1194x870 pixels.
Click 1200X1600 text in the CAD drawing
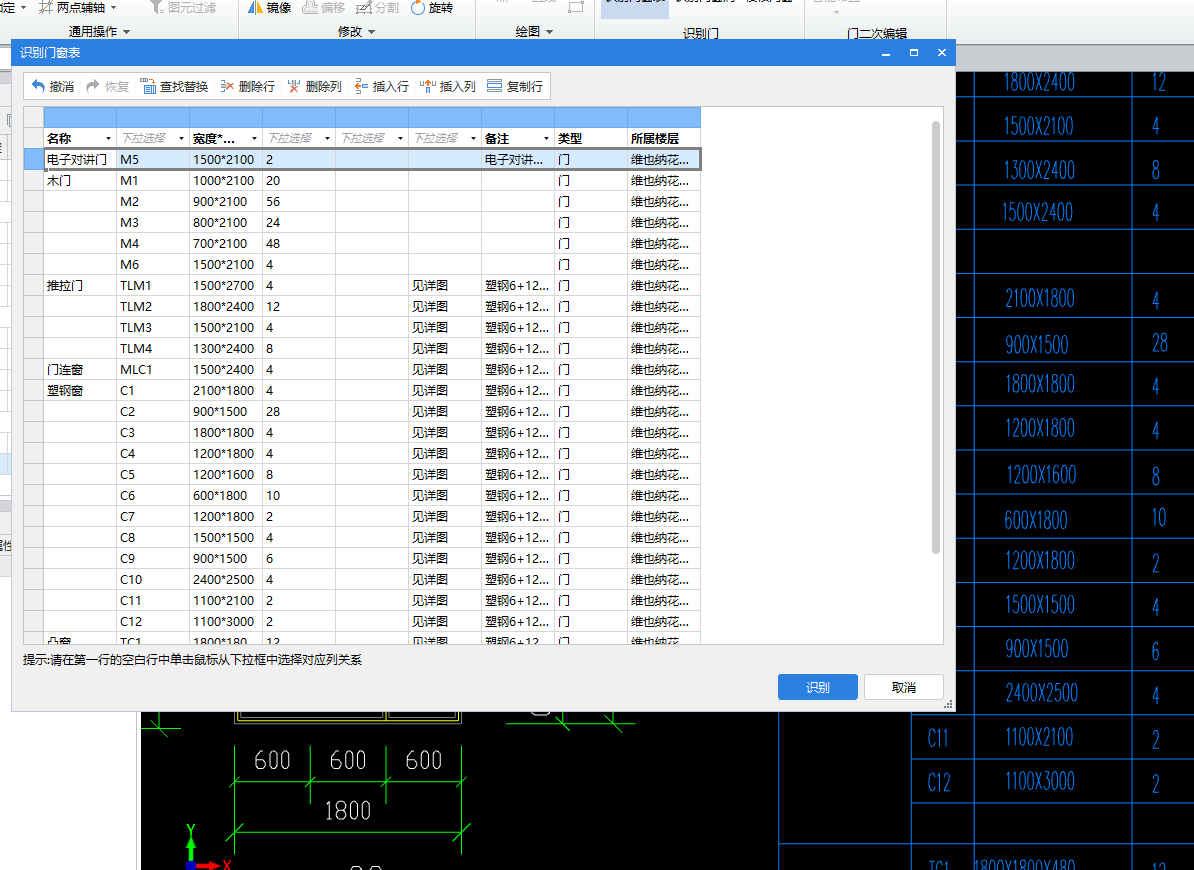point(1041,475)
